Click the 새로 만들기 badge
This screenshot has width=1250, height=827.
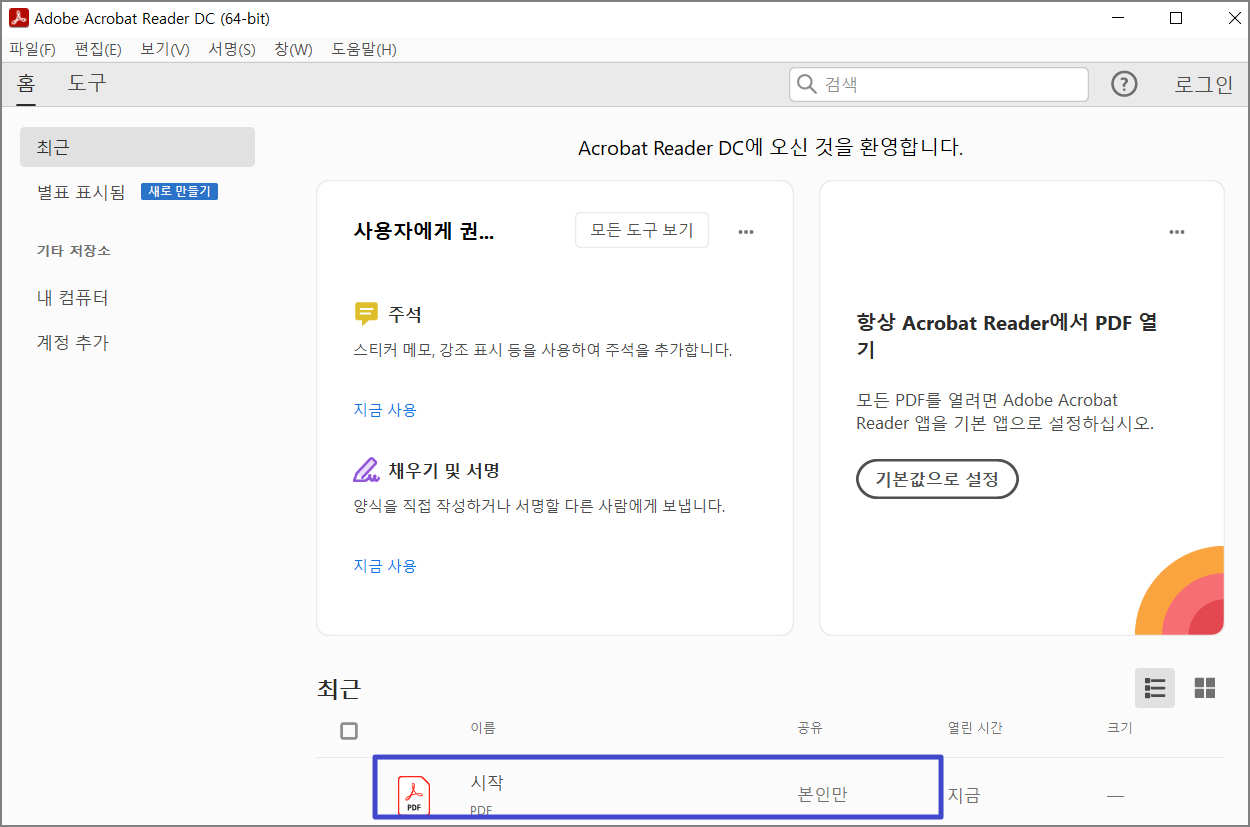[179, 191]
